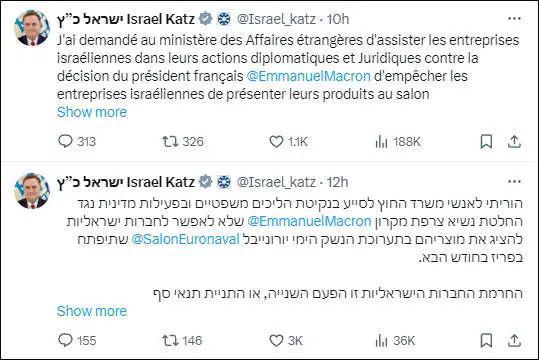
Task: Retweet the French tweet with 326 reposts
Action: tap(183, 141)
